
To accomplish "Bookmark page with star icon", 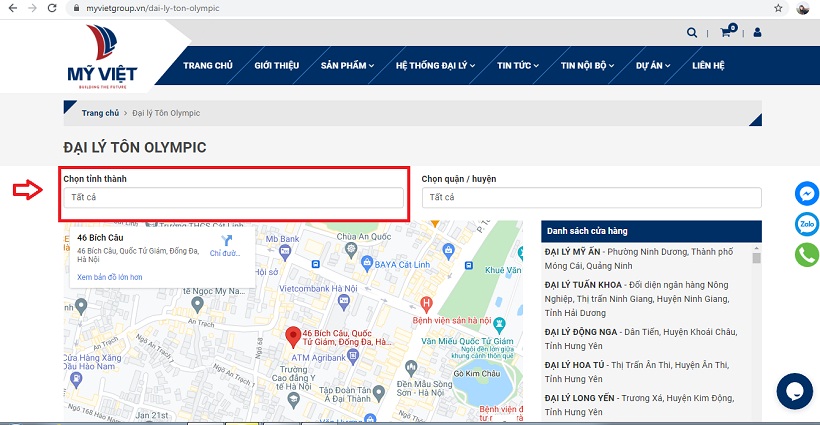I will (778, 8).
